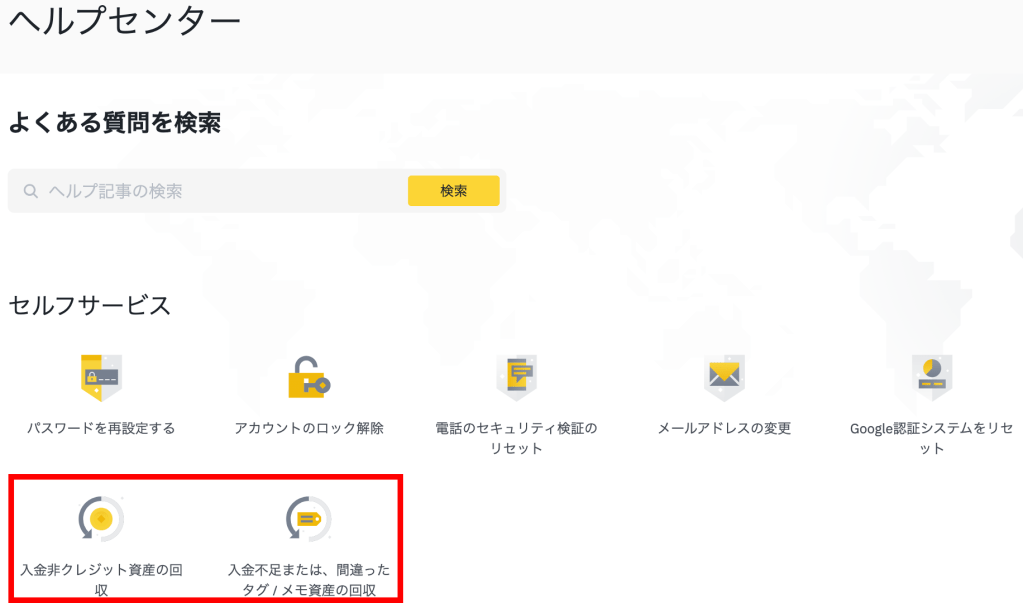
Task: Click the magnifier icon in search bar
Action: tap(31, 191)
